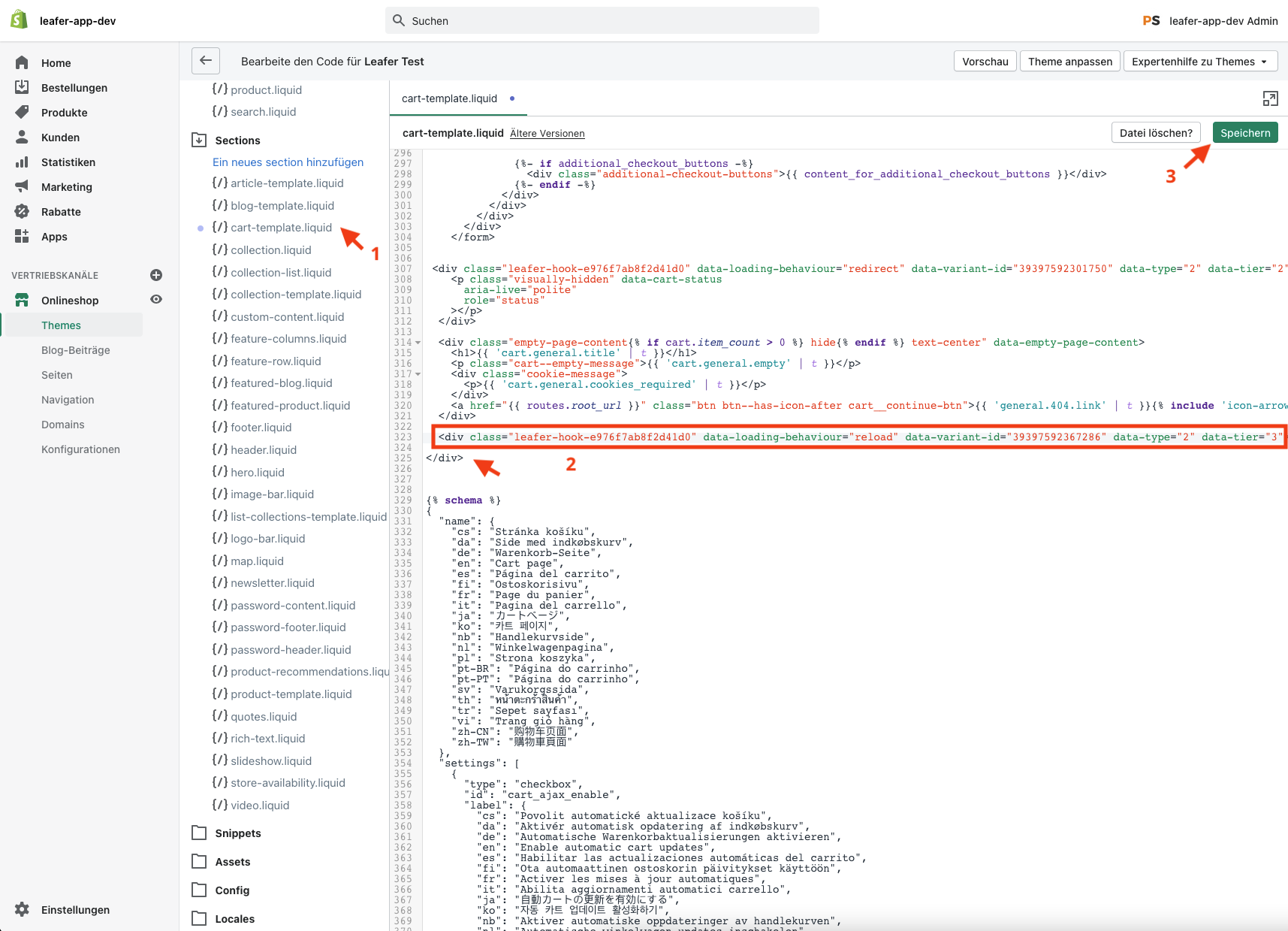The width and height of the screenshot is (1288, 931).
Task: Open the Marketing megaphone icon
Action: tap(22, 186)
